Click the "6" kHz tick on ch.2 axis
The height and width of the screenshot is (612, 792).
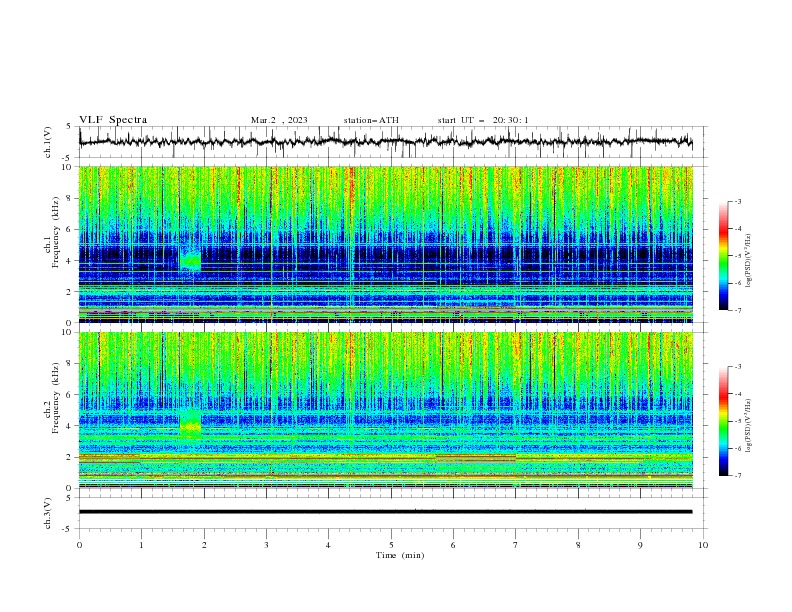click(x=70, y=395)
